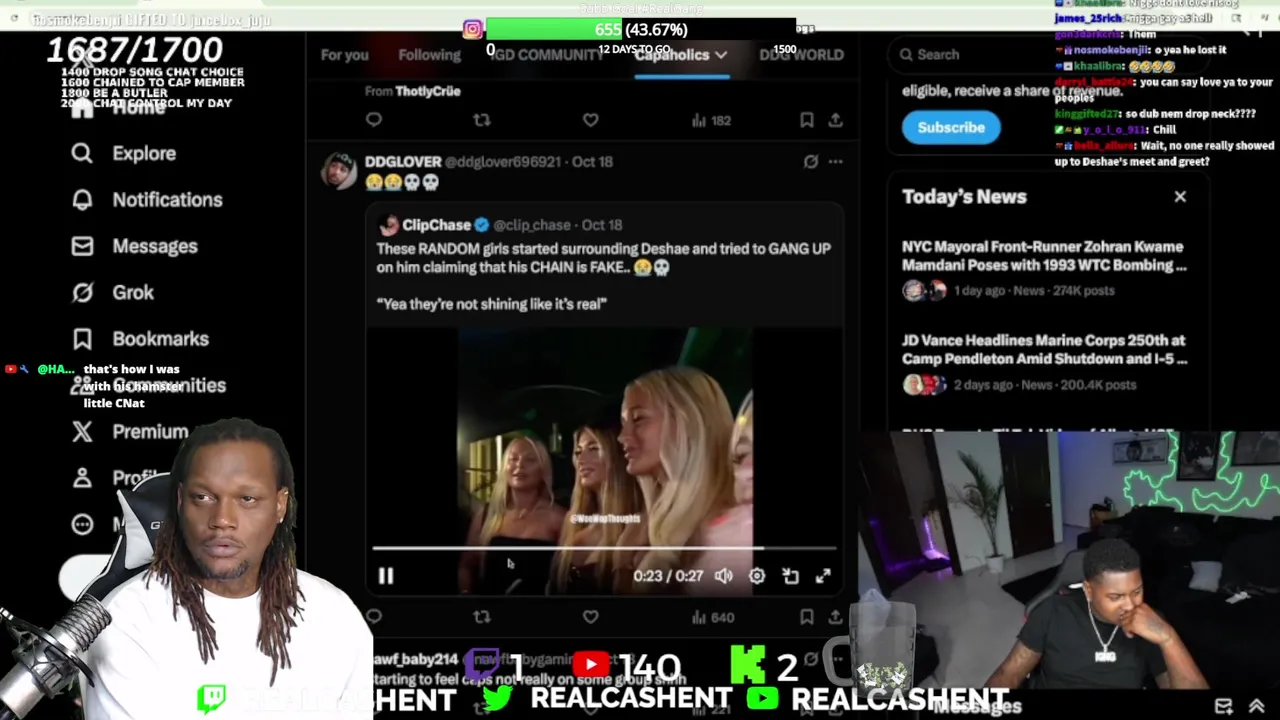Compose new message in Messages drawer
The image size is (1280, 720).
click(1223, 706)
